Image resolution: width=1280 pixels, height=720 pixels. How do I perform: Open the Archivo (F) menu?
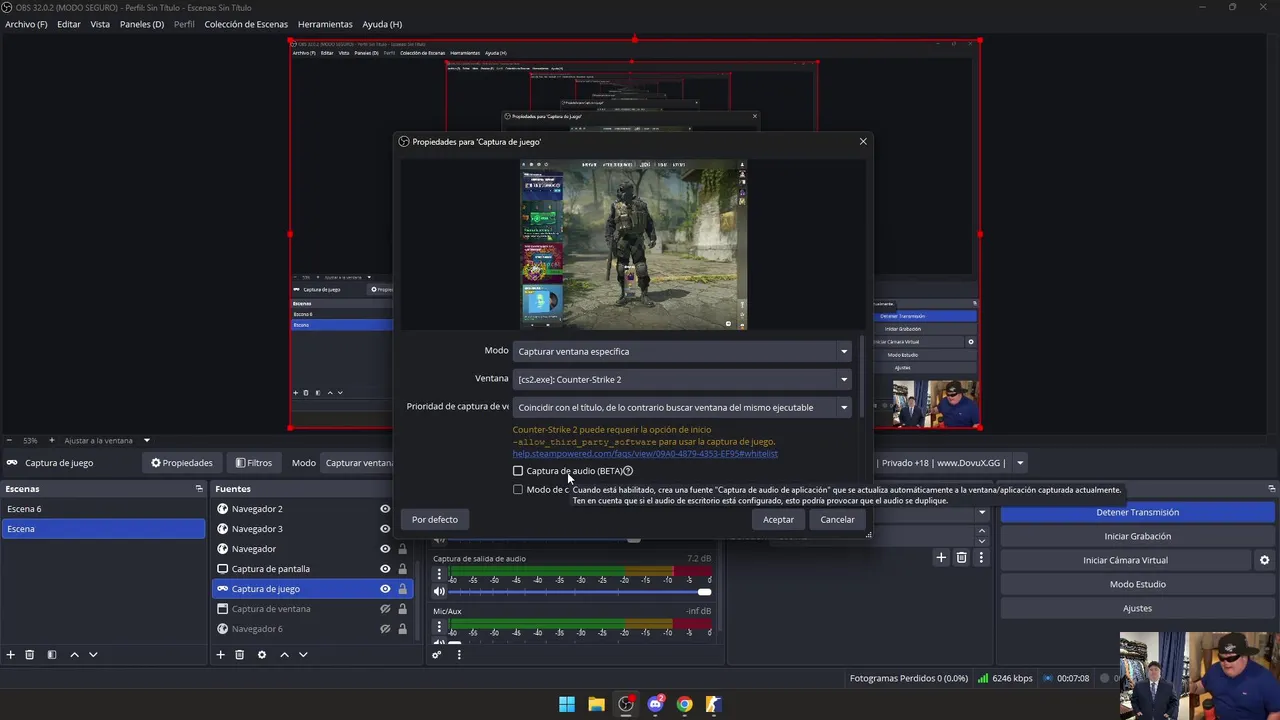coord(26,24)
